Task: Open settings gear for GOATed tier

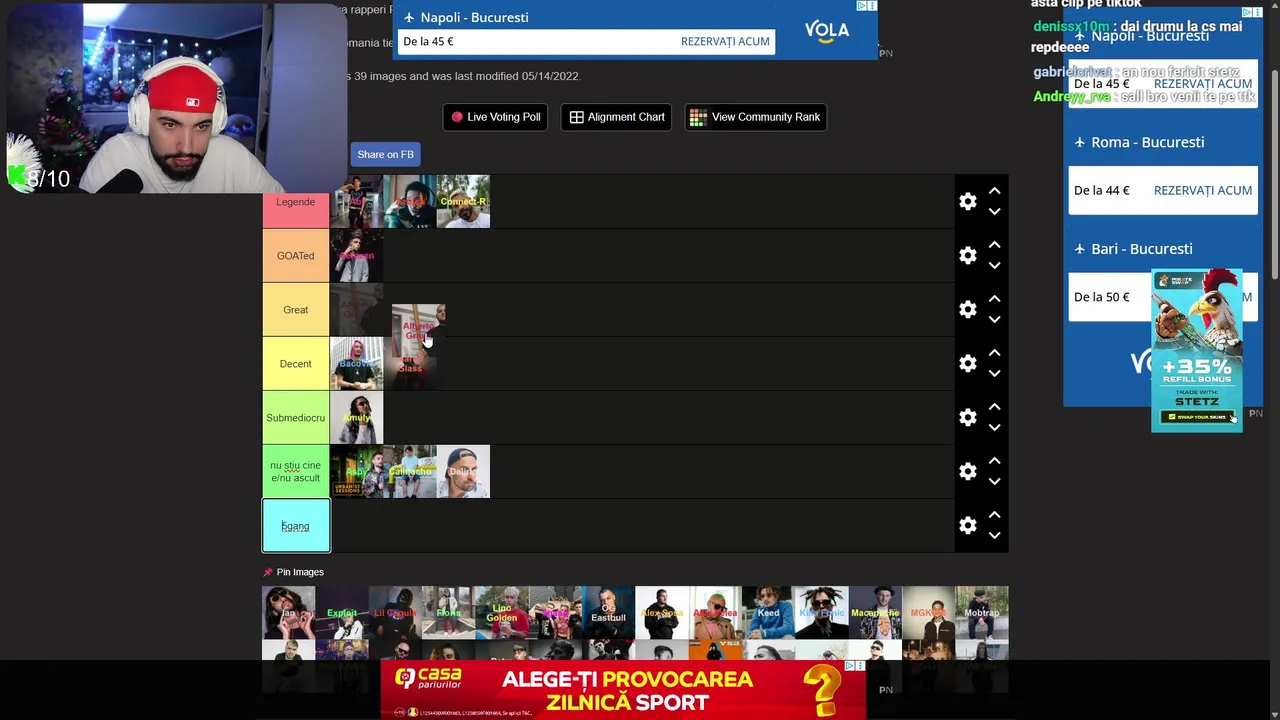Action: tap(967, 256)
